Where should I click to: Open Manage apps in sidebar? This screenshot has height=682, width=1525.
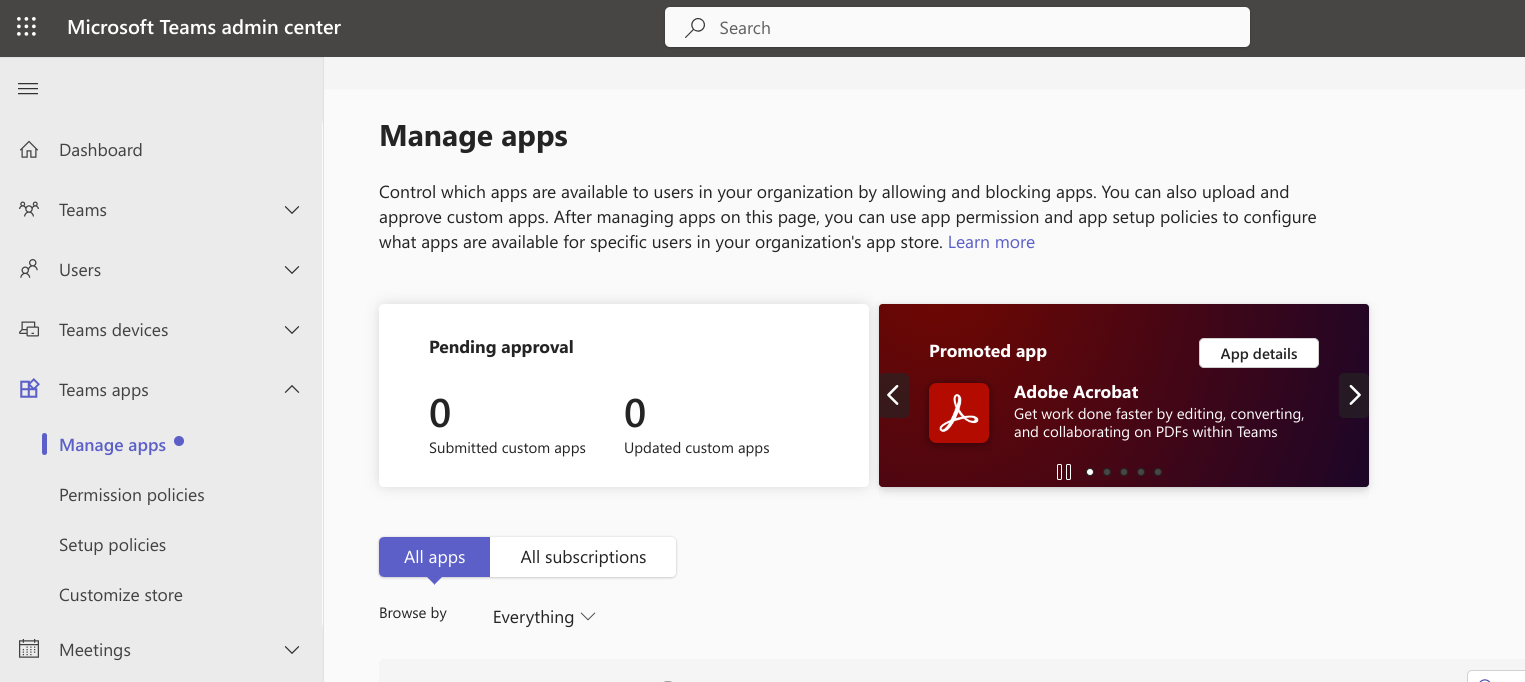(x=113, y=445)
